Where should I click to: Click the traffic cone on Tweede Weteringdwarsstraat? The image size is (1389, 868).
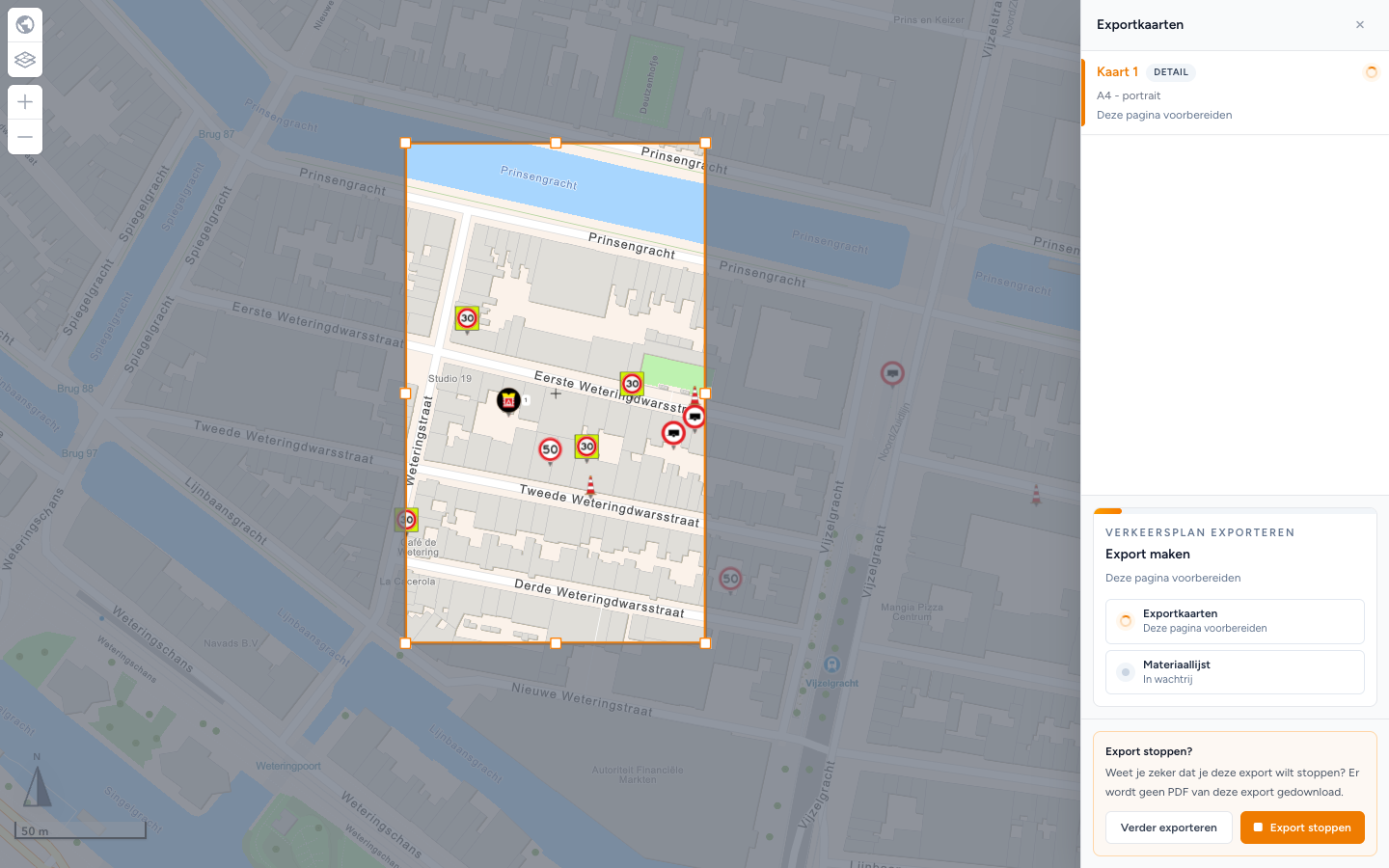591,485
